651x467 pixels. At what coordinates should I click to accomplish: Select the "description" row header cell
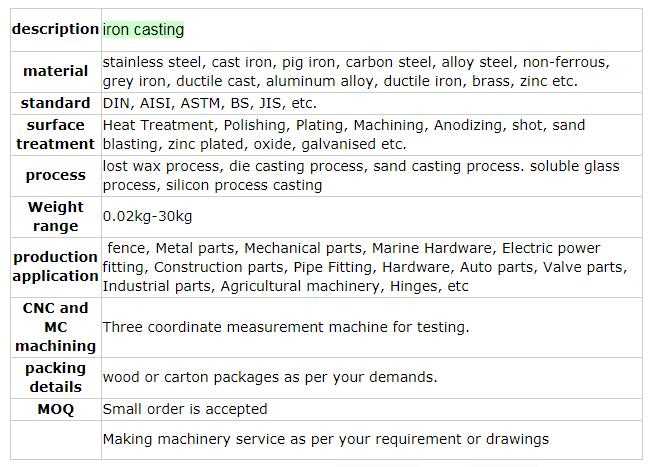tap(55, 30)
